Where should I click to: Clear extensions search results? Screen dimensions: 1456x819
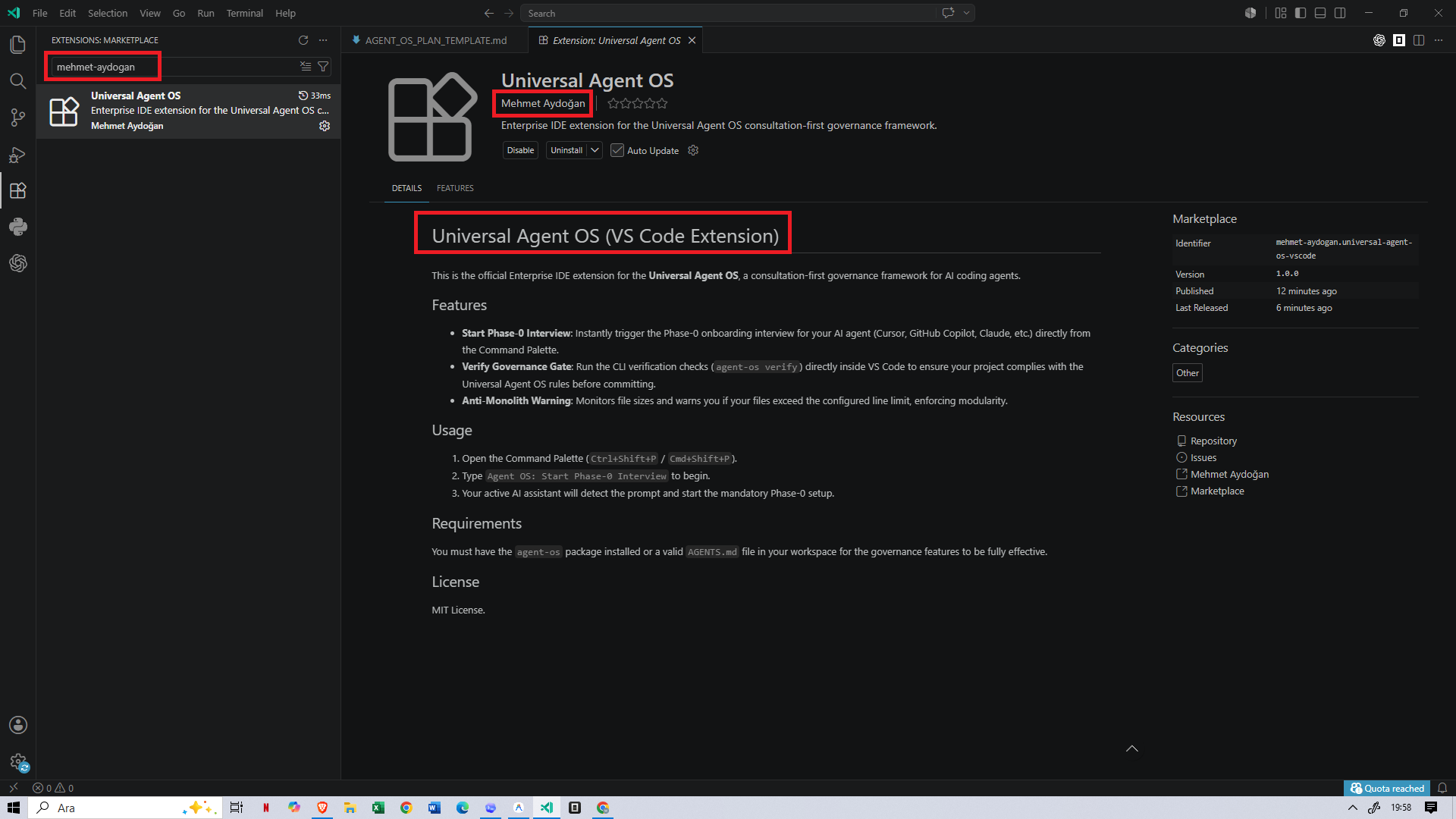click(306, 67)
